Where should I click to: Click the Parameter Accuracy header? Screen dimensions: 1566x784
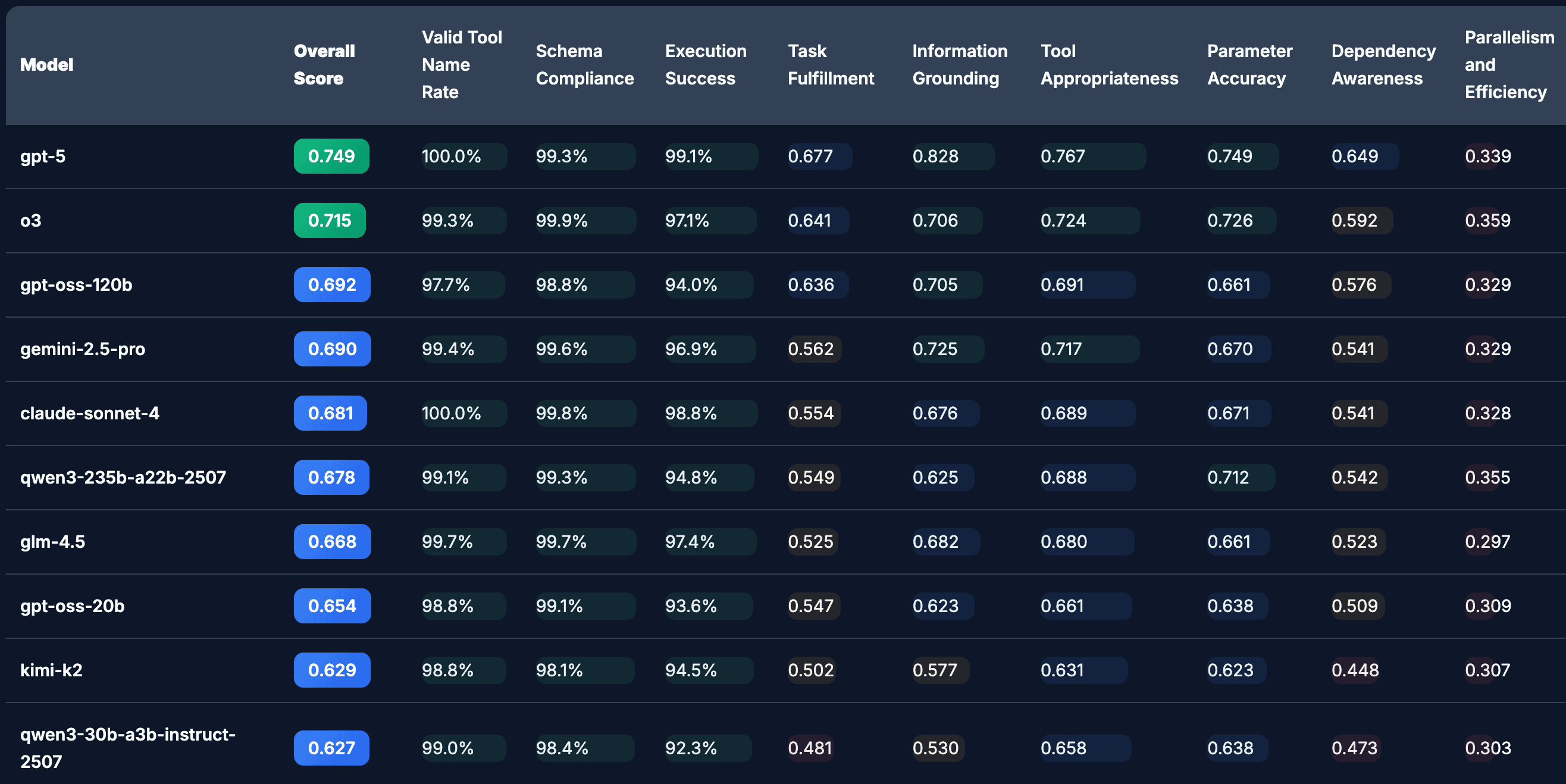(1249, 64)
